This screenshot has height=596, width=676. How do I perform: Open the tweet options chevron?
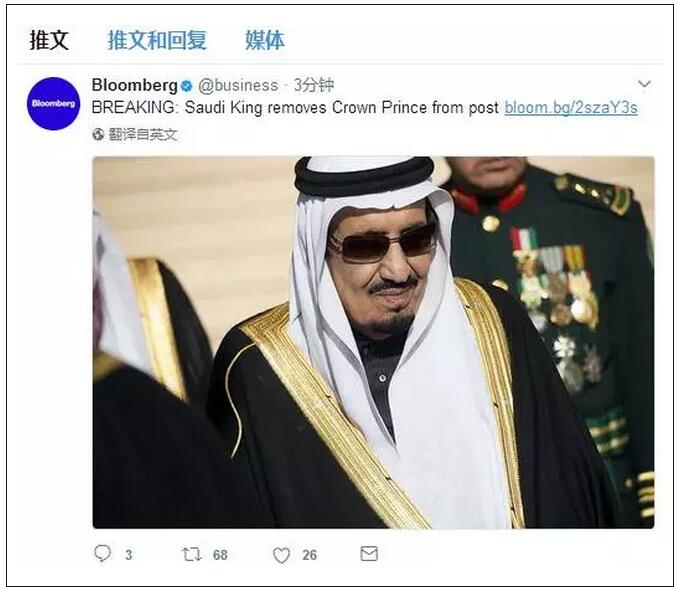tap(644, 84)
